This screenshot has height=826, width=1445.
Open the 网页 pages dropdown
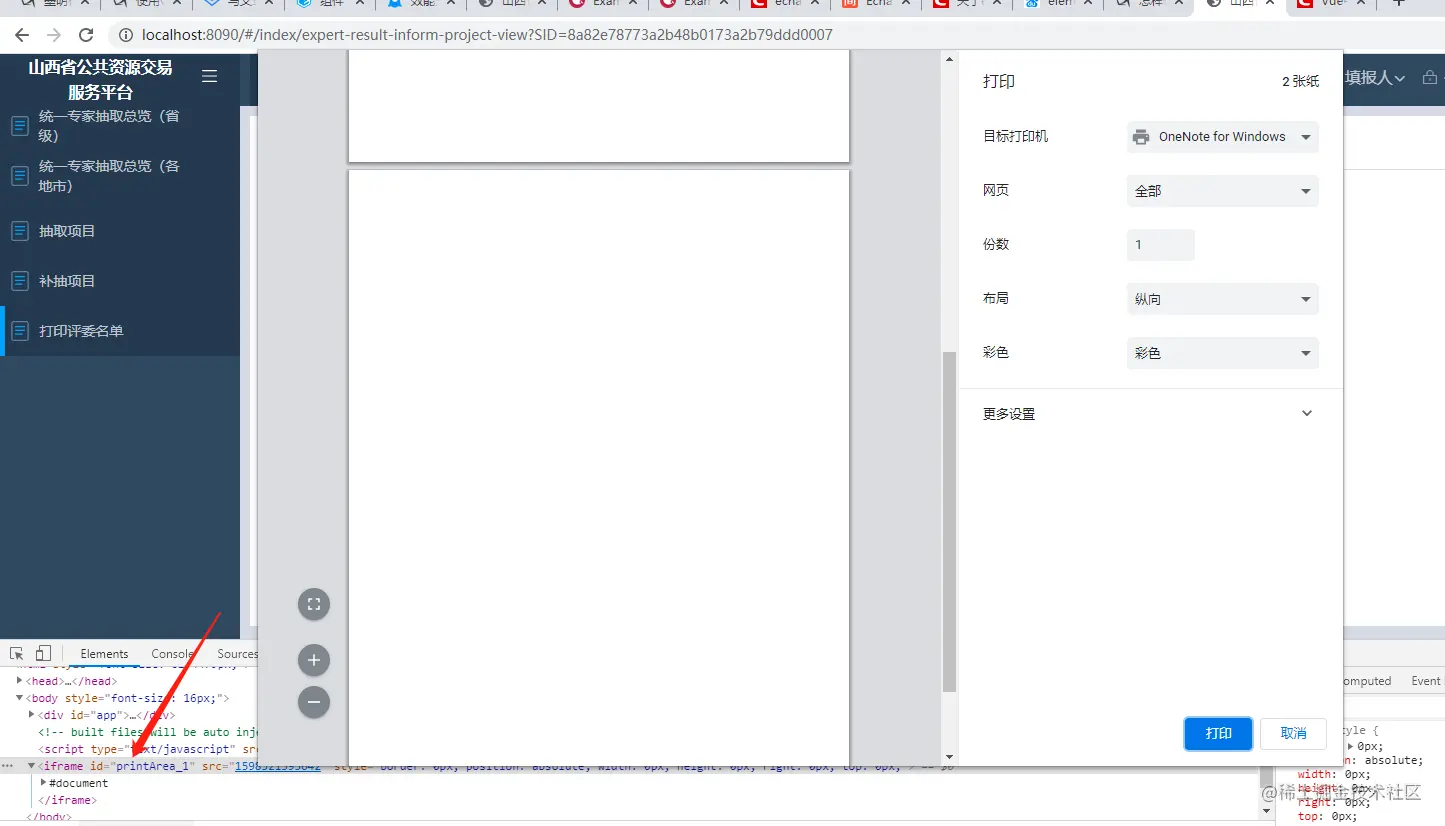click(1222, 191)
